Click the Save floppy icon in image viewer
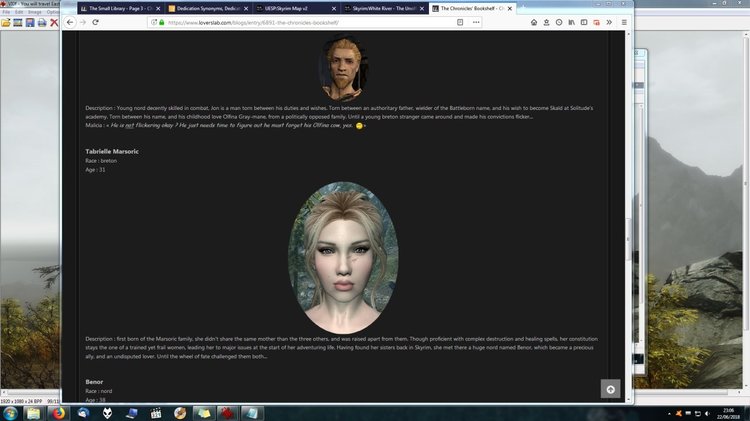The width and height of the screenshot is (750, 421). click(30, 22)
